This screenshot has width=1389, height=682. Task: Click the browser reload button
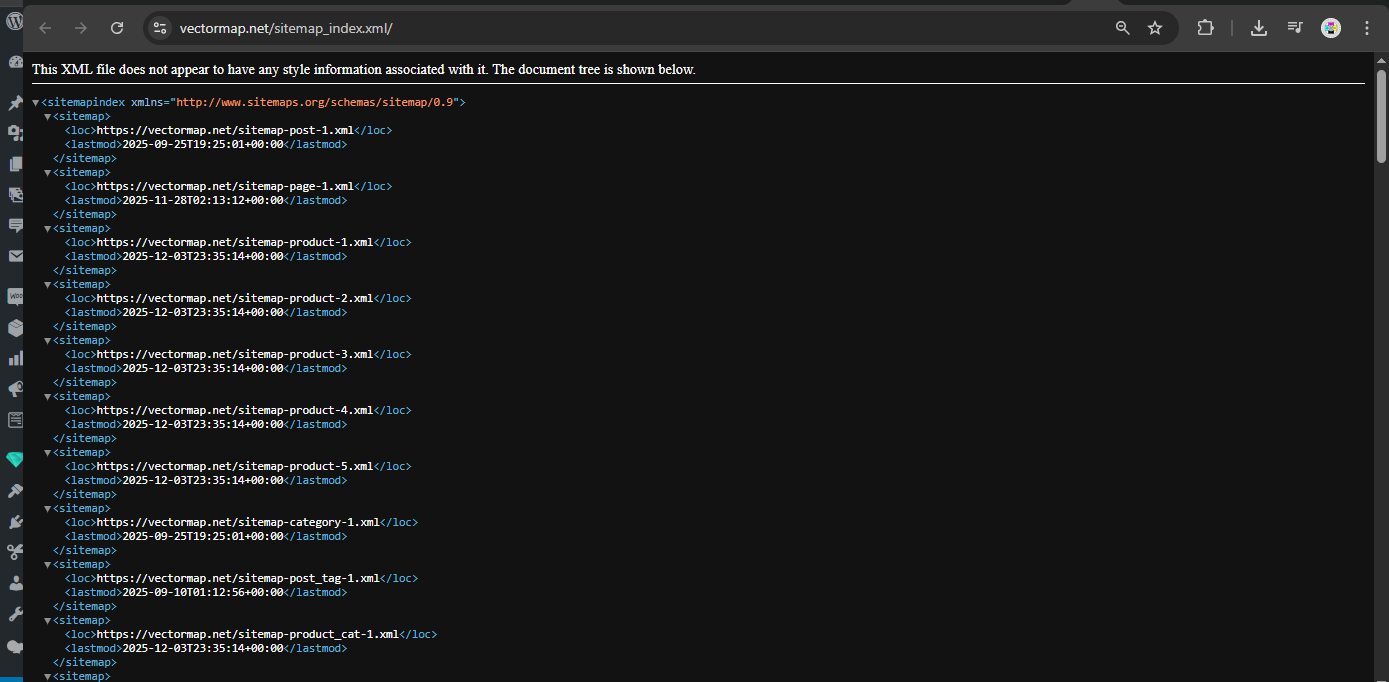click(x=117, y=28)
